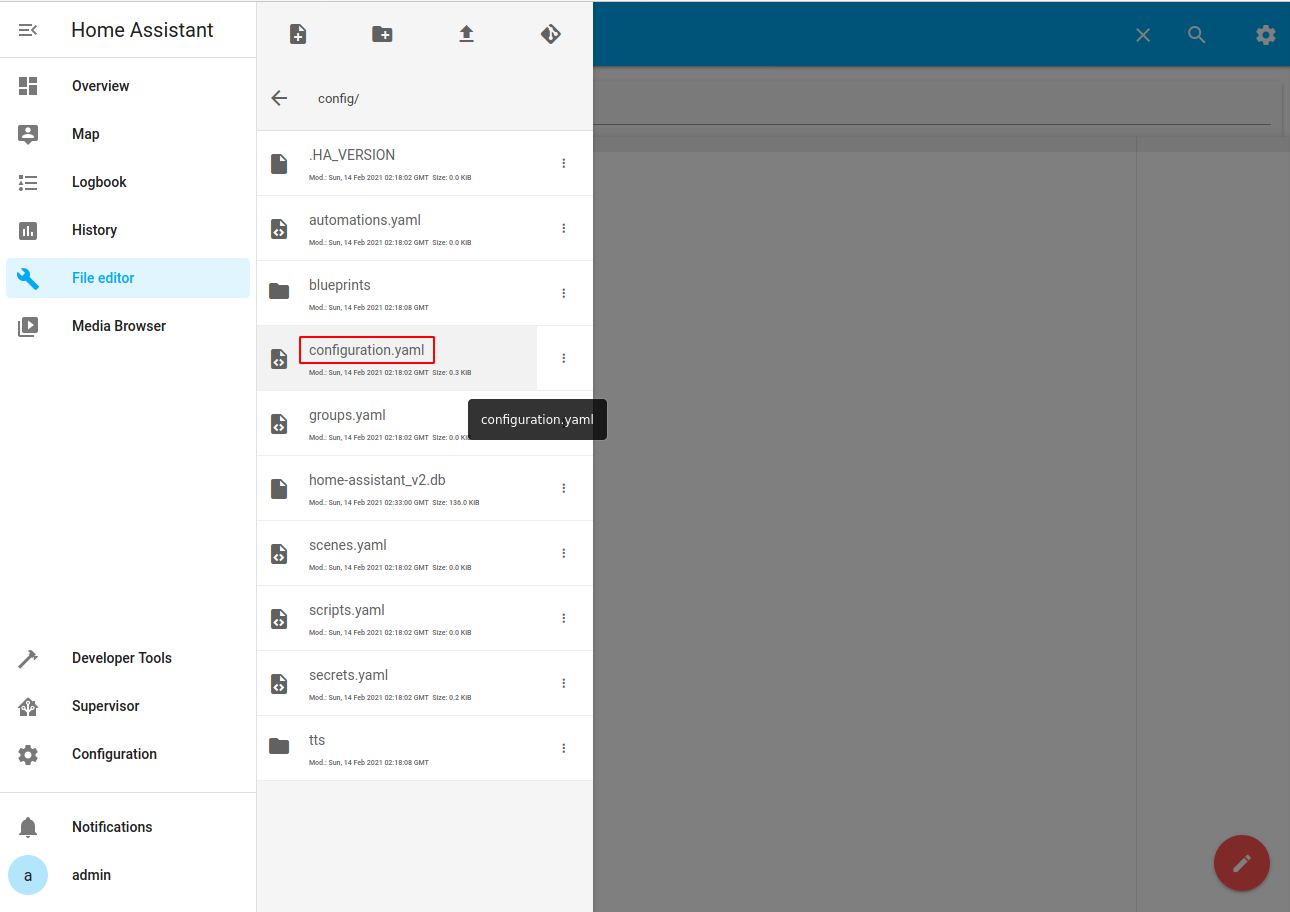
Task: Open options menu for automations.yaml
Action: tap(564, 228)
